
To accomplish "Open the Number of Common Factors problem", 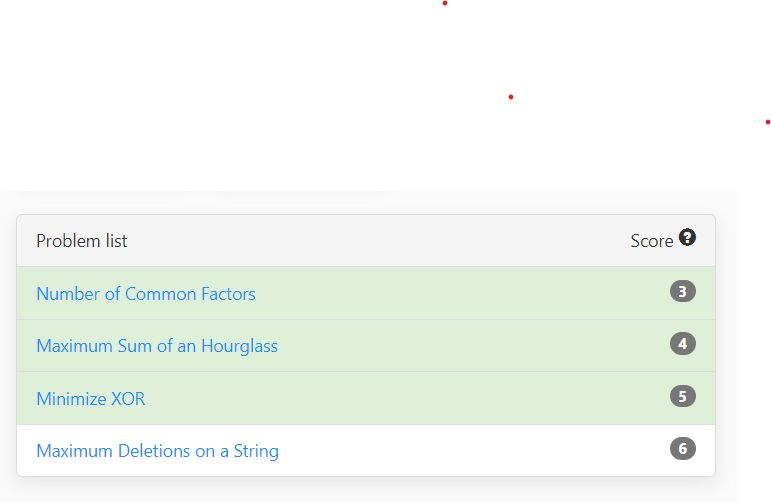I will click(146, 294).
